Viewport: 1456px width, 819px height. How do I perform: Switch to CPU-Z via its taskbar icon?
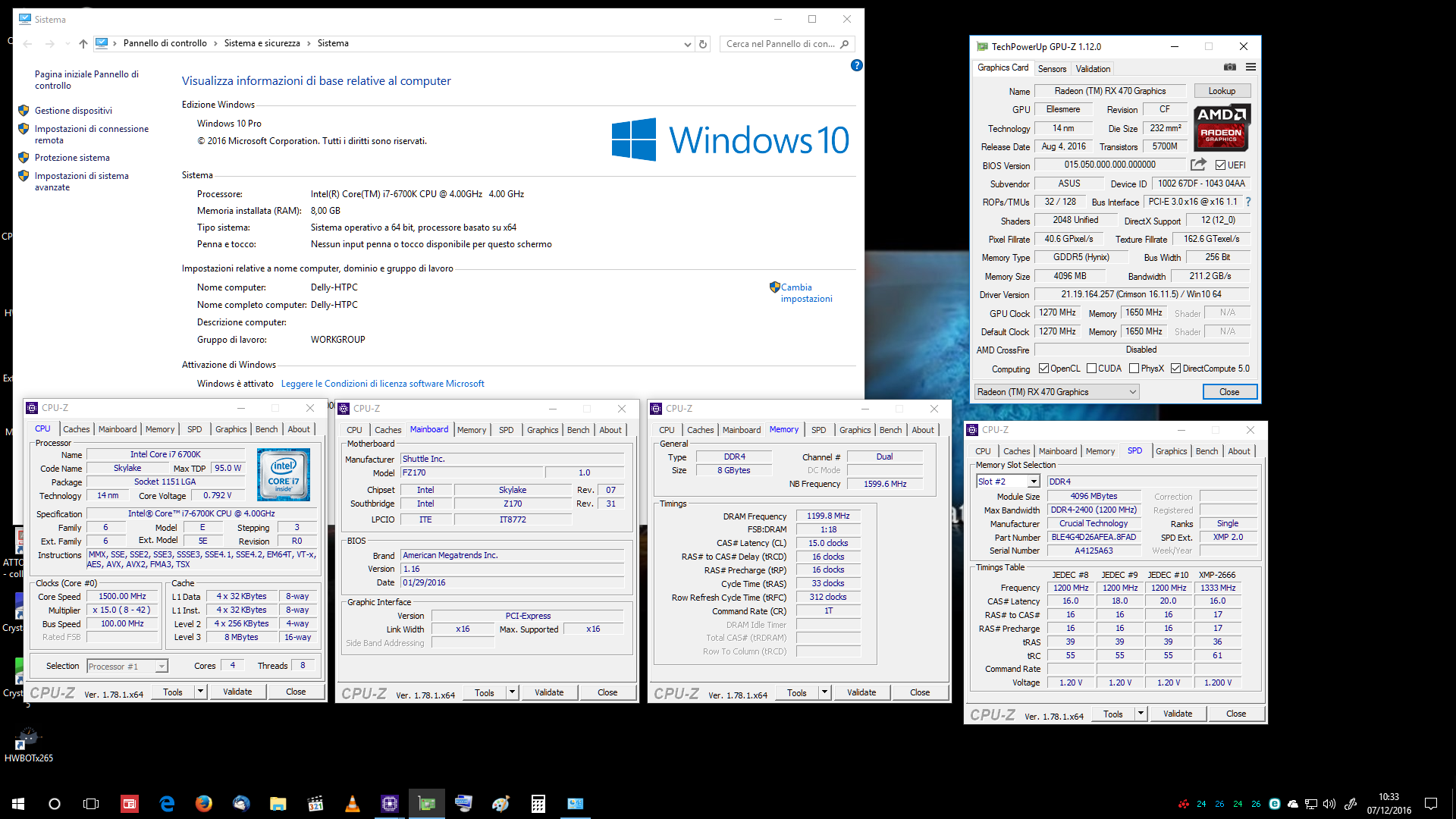tap(390, 804)
